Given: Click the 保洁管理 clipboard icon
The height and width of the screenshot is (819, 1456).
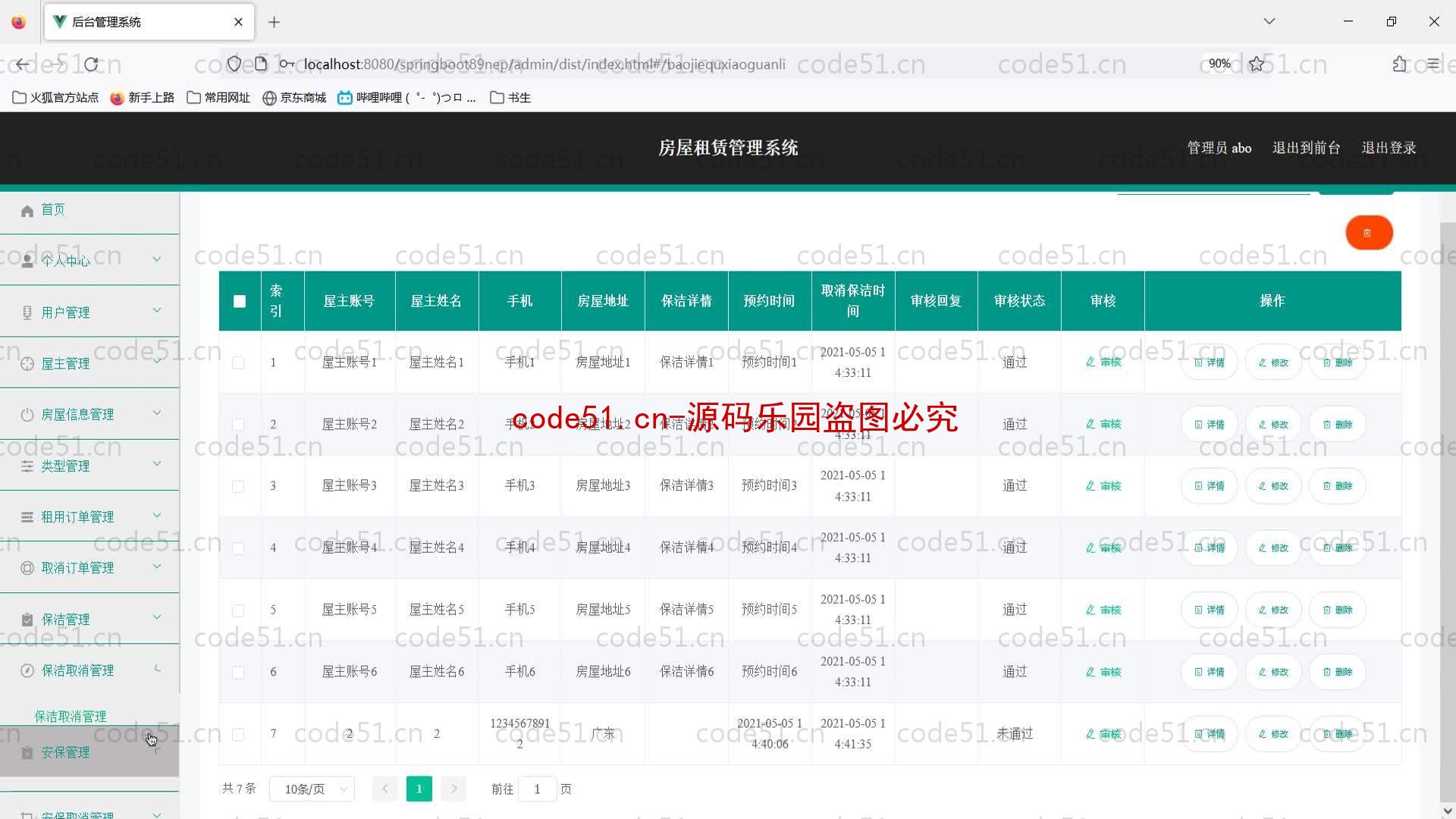Looking at the screenshot, I should (x=27, y=620).
